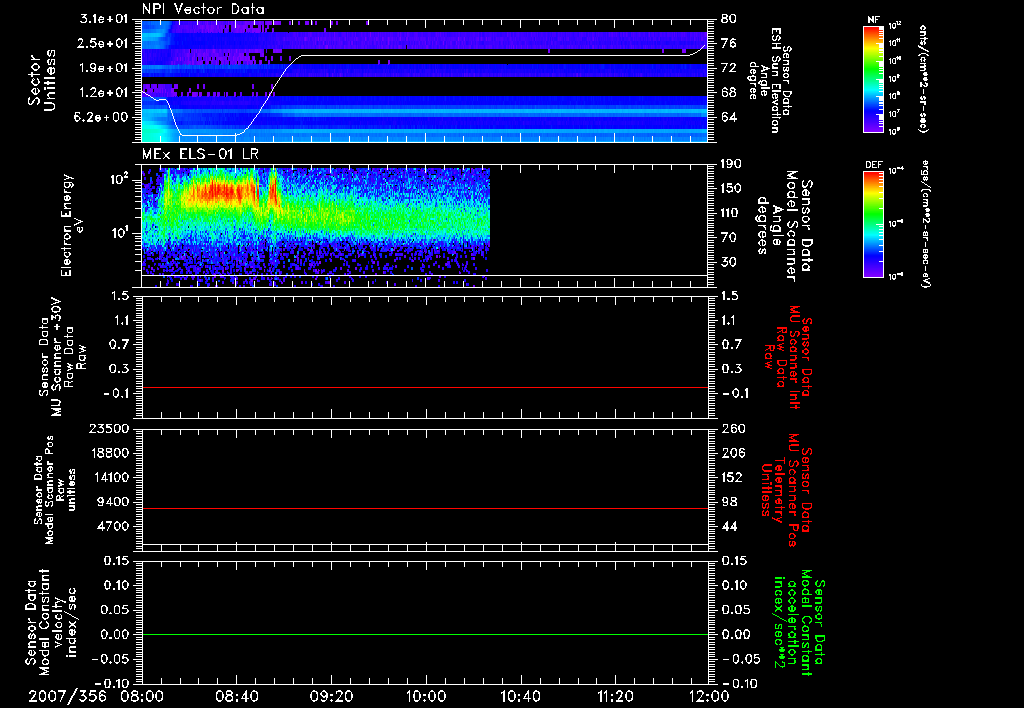Click the MU Scanner +30V Raw Data axis title

pyautogui.click(x=61, y=357)
